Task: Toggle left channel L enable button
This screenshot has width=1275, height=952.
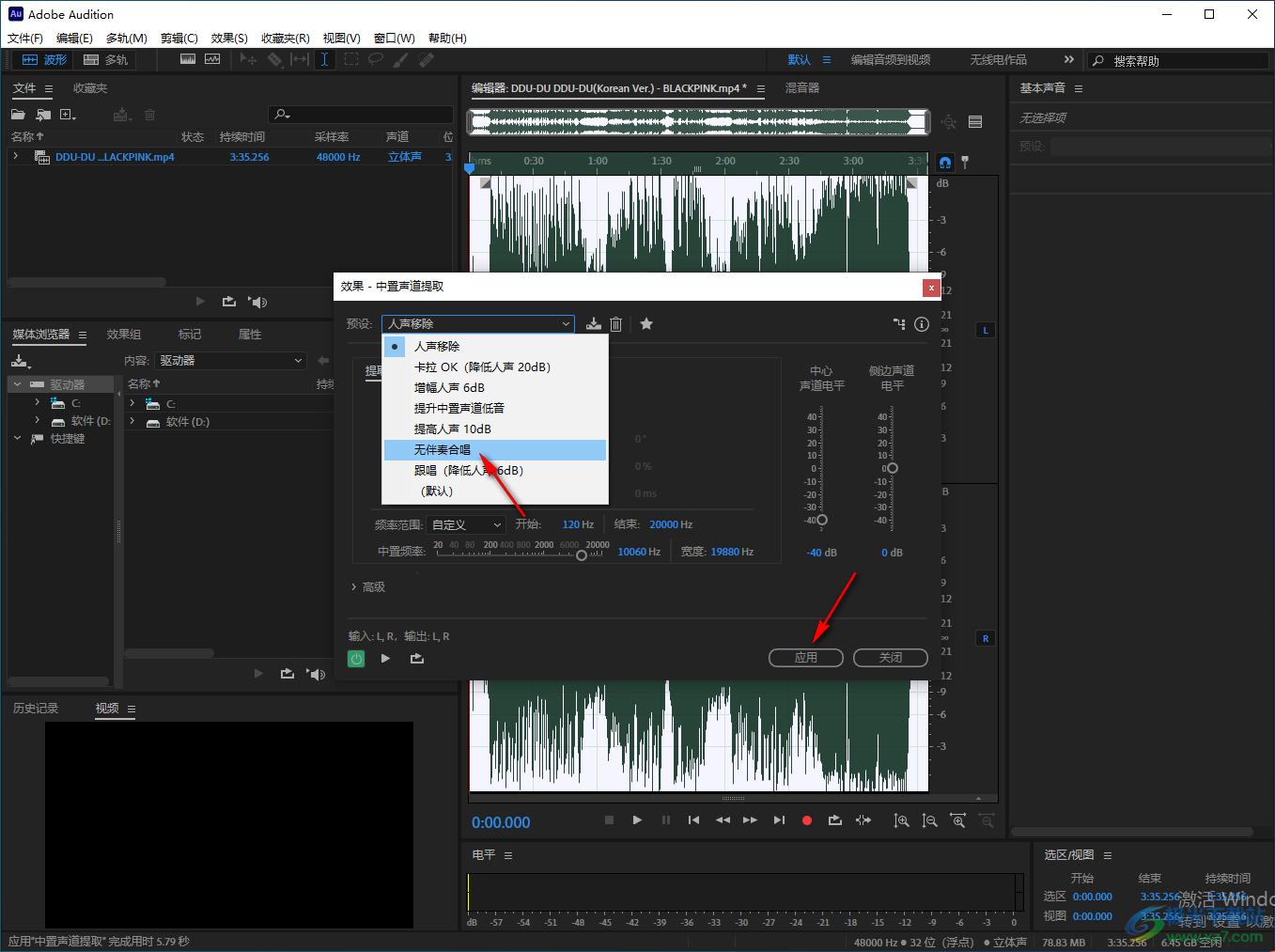Action: (x=986, y=331)
